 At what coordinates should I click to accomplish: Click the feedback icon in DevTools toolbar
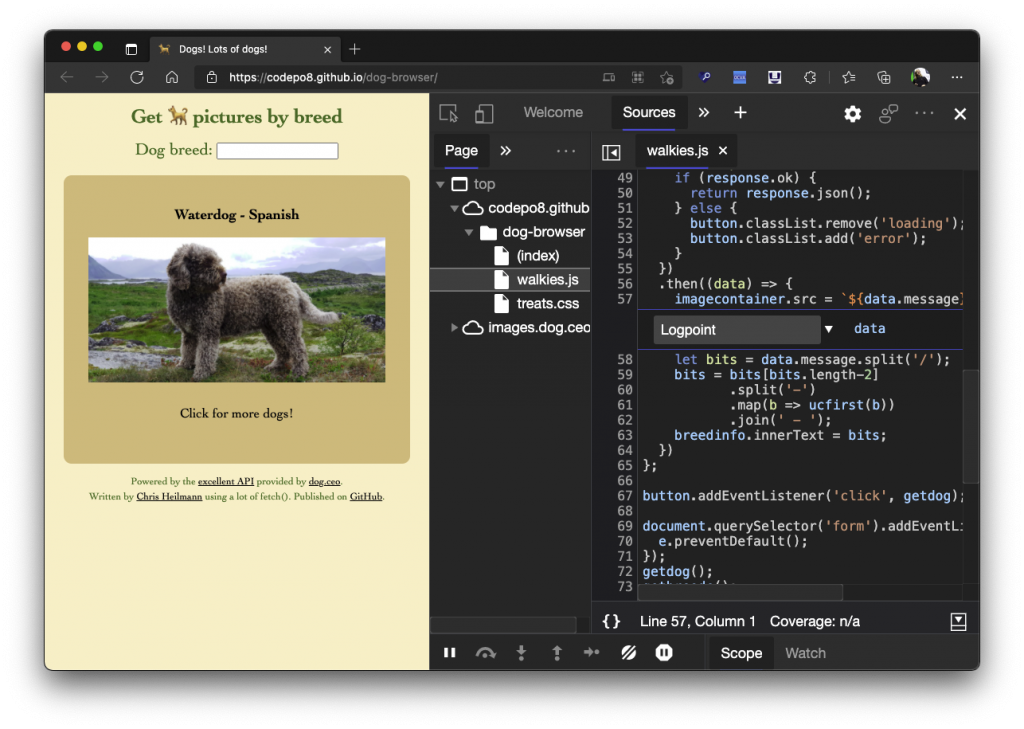click(x=888, y=114)
